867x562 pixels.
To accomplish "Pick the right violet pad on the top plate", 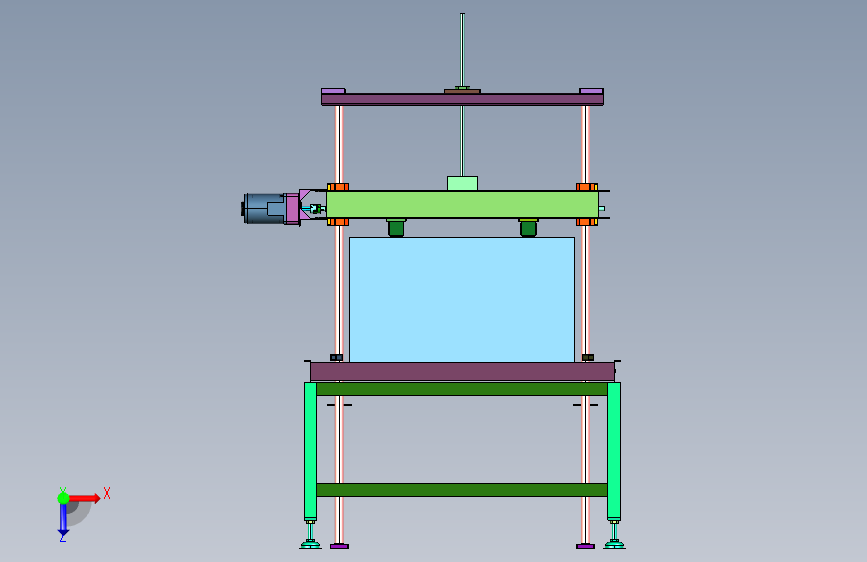I will (591, 91).
